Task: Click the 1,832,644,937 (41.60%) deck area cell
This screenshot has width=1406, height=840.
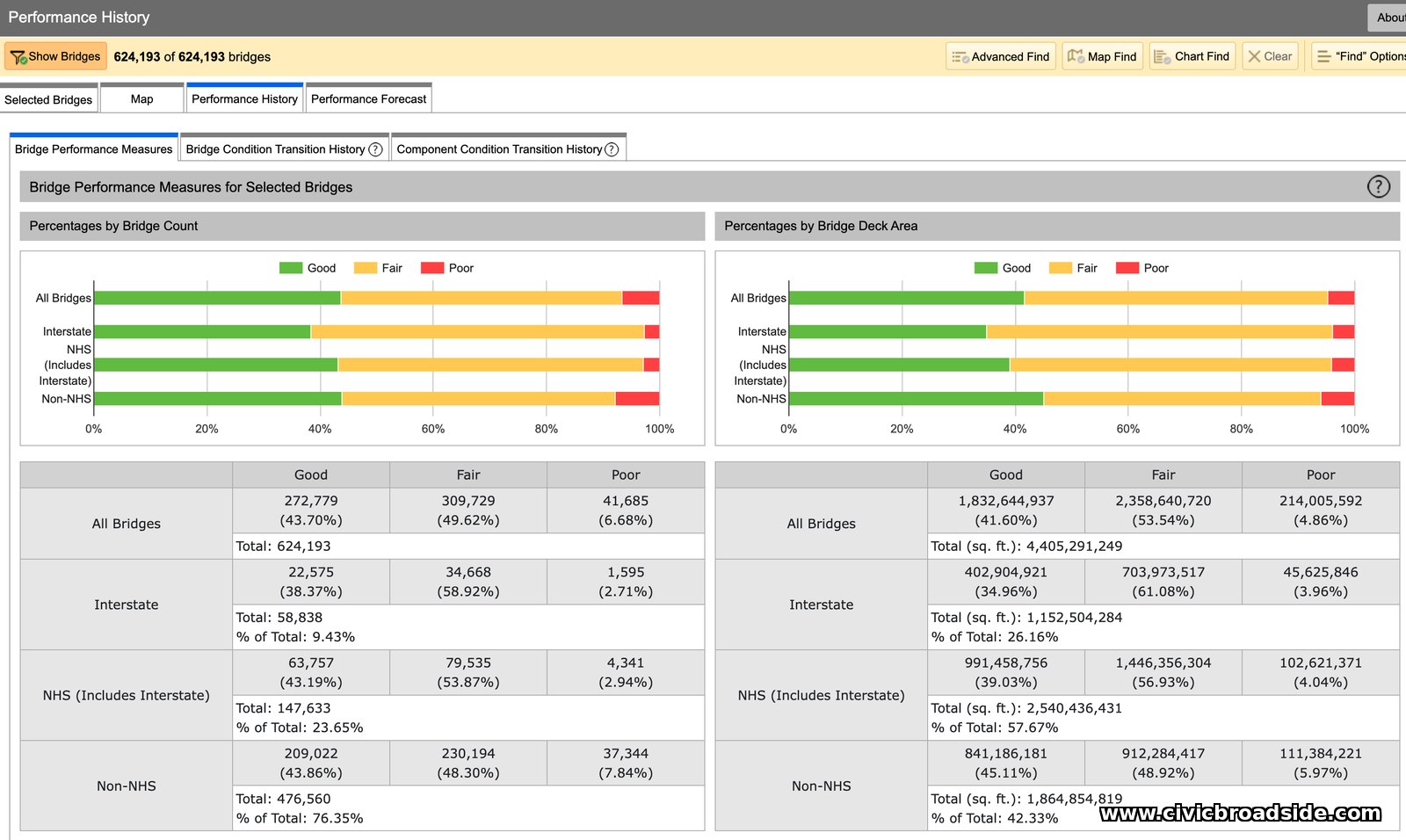Action: pos(1006,511)
